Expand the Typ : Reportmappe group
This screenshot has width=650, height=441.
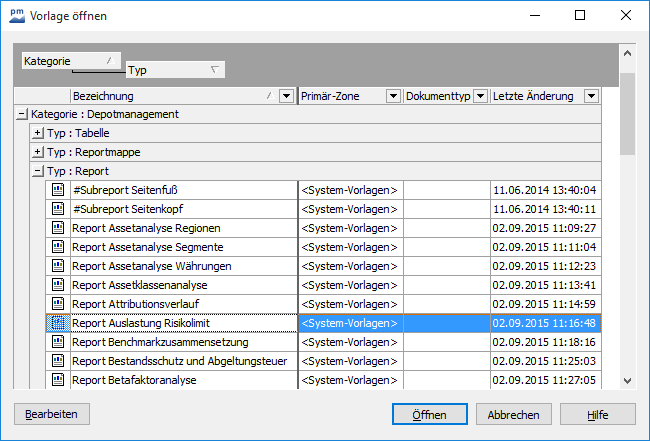[38, 152]
